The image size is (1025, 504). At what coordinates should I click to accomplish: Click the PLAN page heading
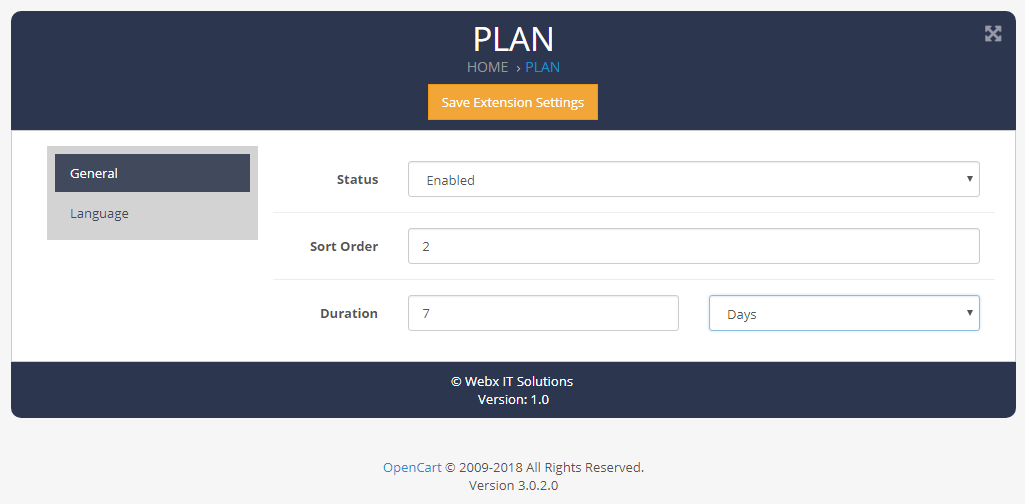pyautogui.click(x=513, y=39)
